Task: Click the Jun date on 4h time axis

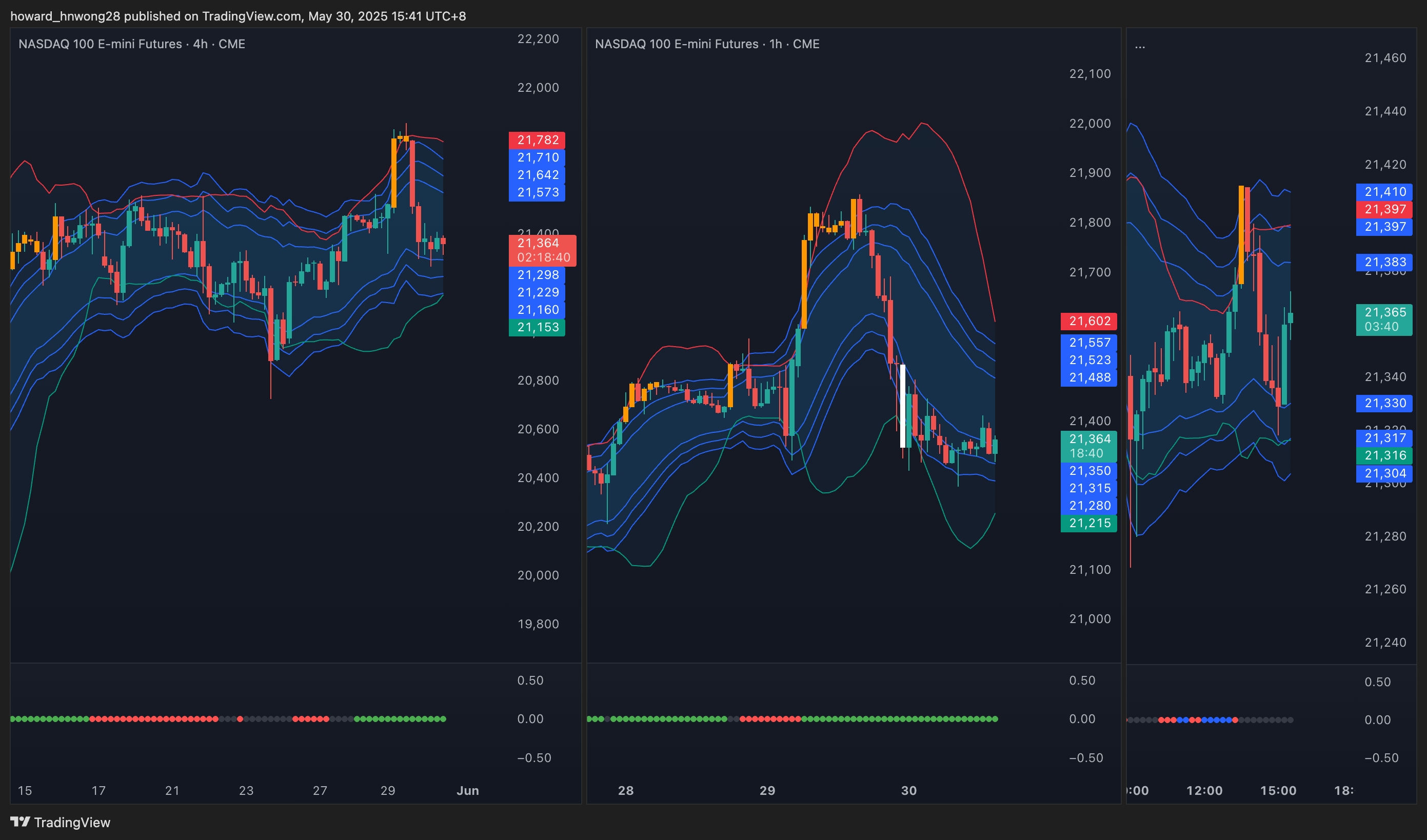Action: point(468,790)
